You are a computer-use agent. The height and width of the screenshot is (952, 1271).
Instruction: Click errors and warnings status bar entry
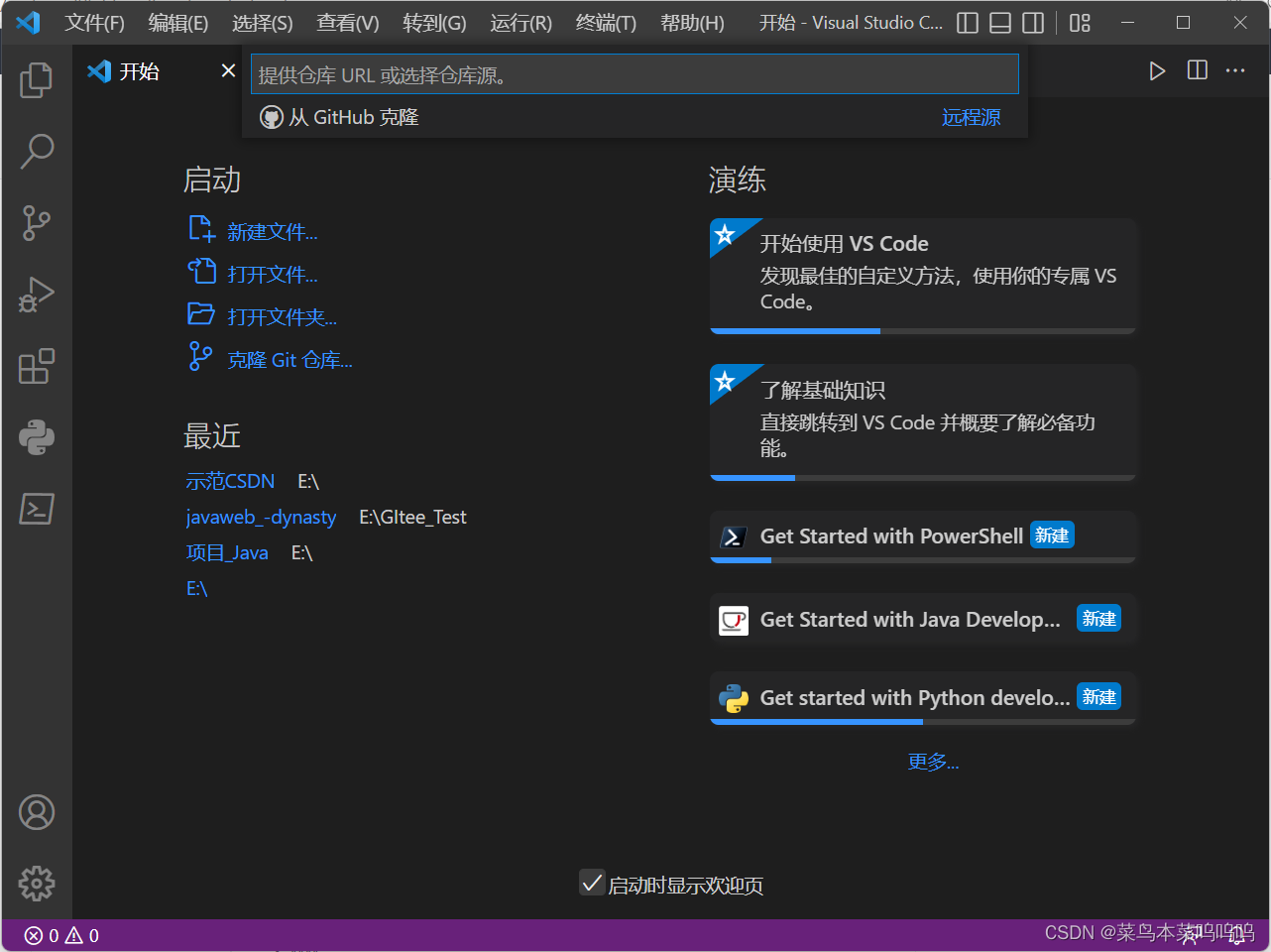coord(61,935)
